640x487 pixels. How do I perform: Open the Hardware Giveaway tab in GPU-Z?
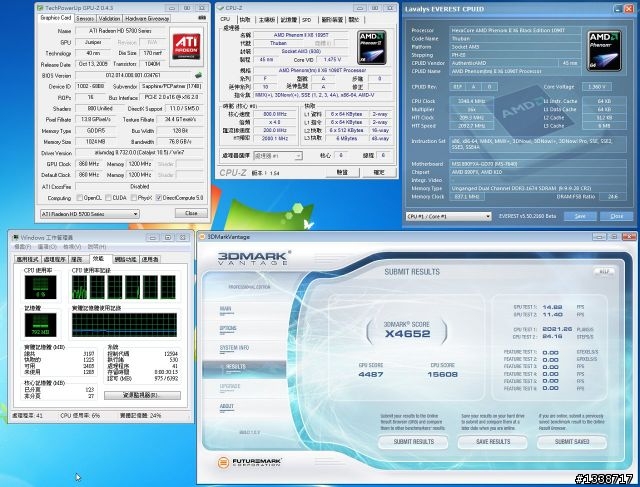point(147,18)
